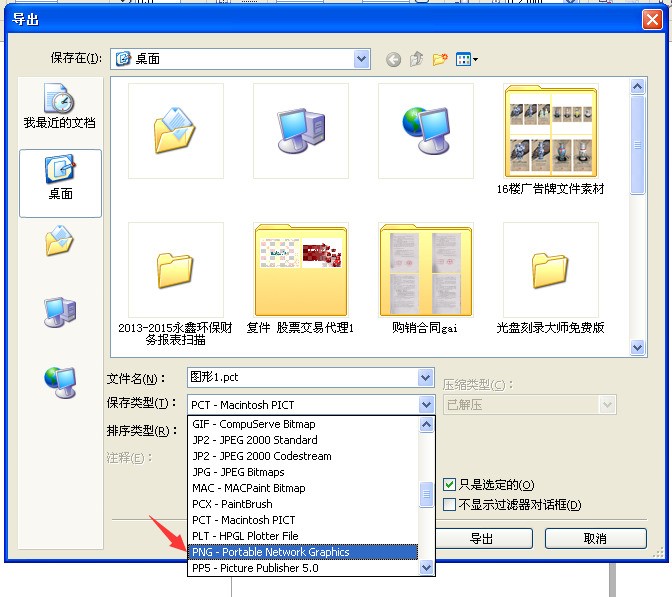Toggle 只是选定的 checkbox
Viewport: 672px width, 597px height.
click(x=449, y=485)
